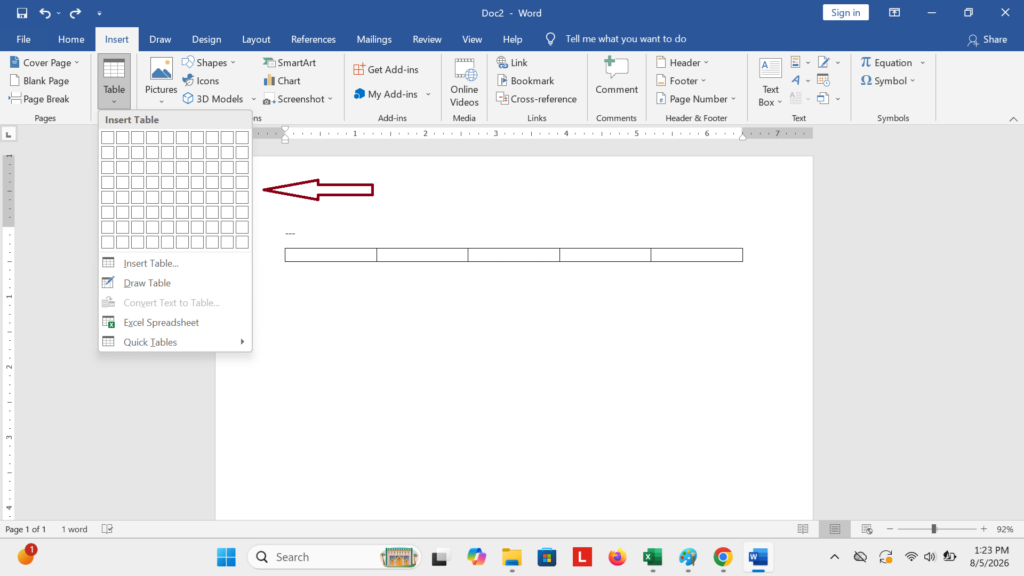Image resolution: width=1024 pixels, height=576 pixels.
Task: Switch to the References tab
Action: click(313, 39)
